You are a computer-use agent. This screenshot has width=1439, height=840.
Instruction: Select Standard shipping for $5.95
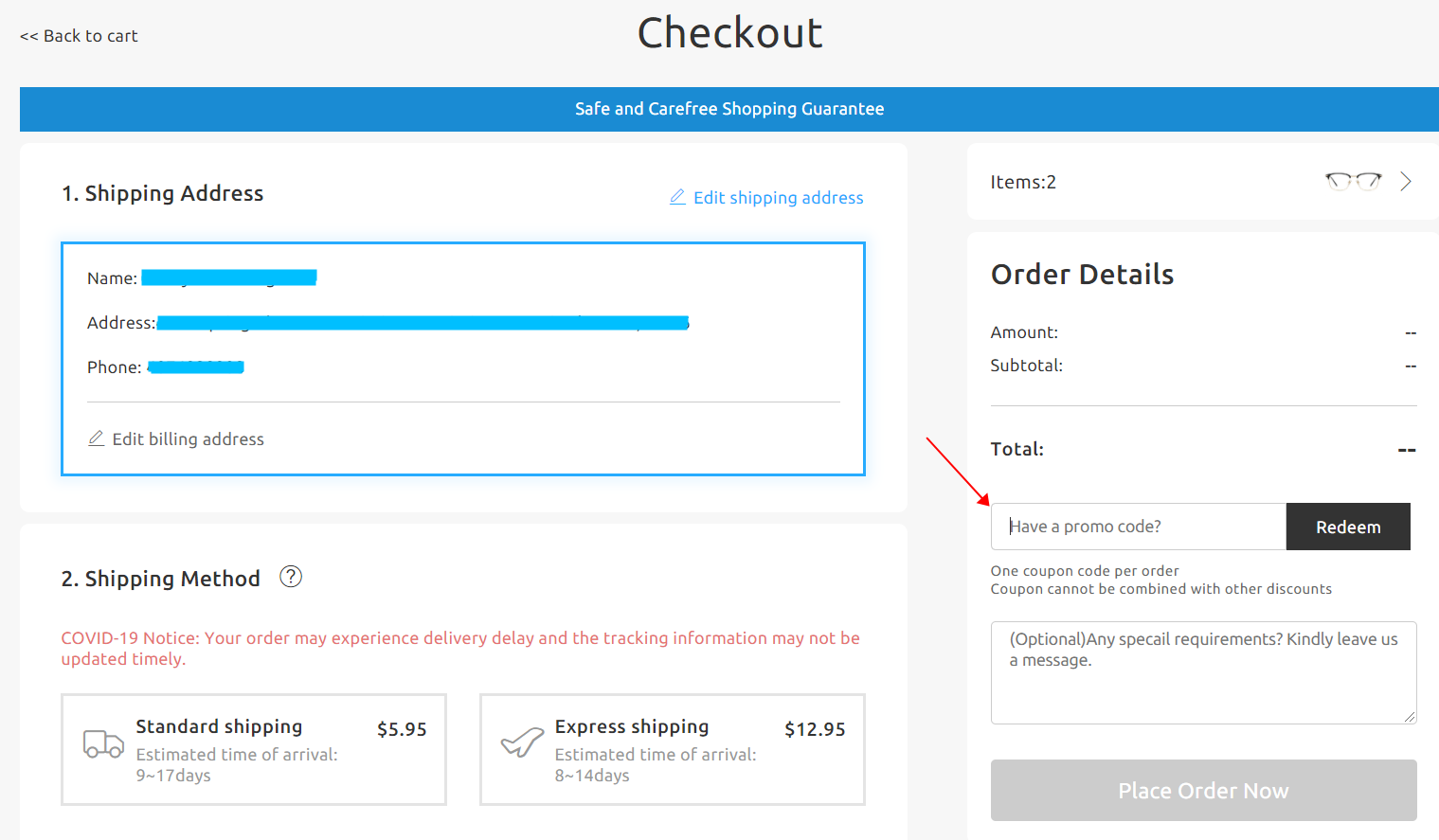254,749
